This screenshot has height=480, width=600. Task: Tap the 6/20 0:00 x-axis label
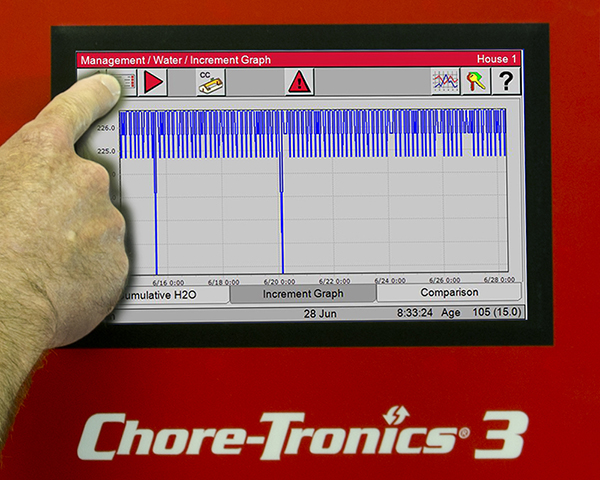[279, 282]
